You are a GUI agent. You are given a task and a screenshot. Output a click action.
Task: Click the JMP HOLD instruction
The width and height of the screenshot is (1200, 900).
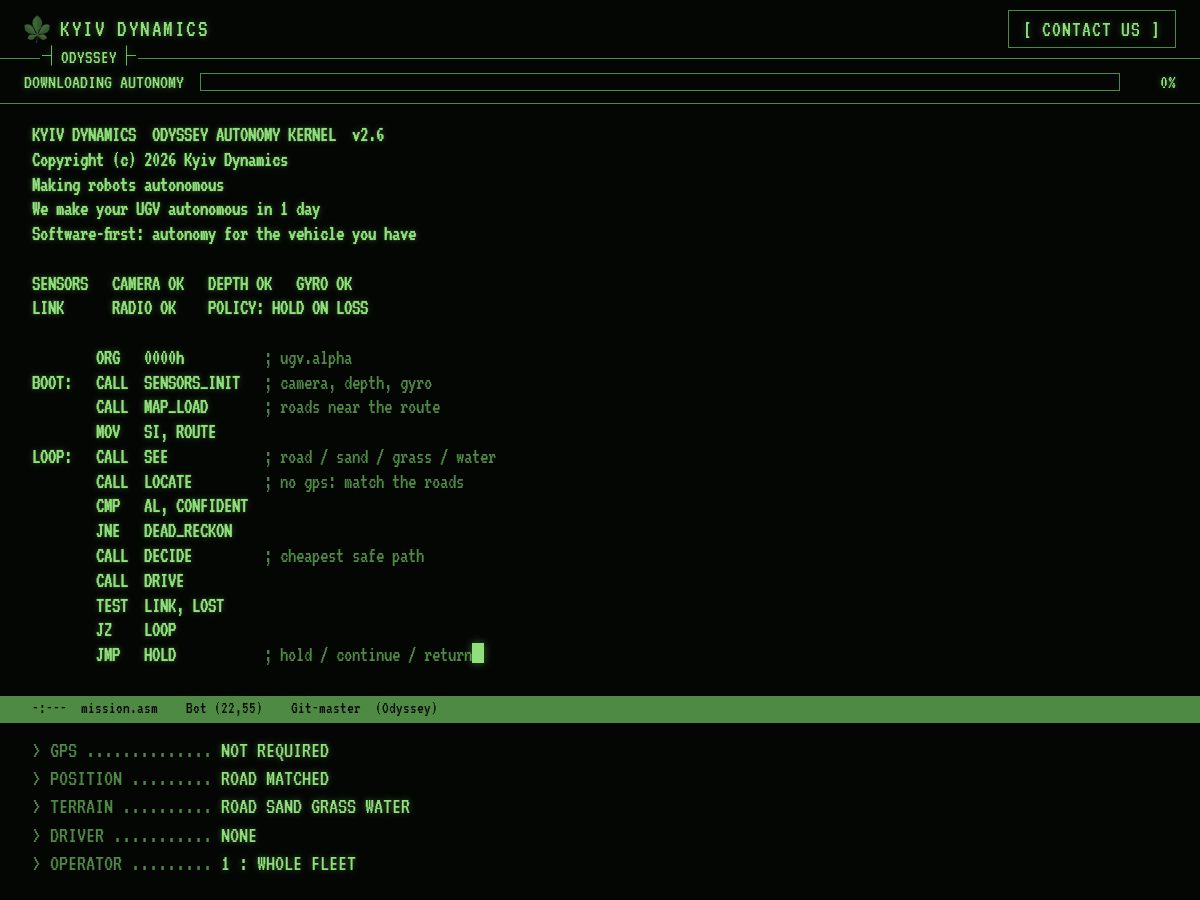click(136, 655)
